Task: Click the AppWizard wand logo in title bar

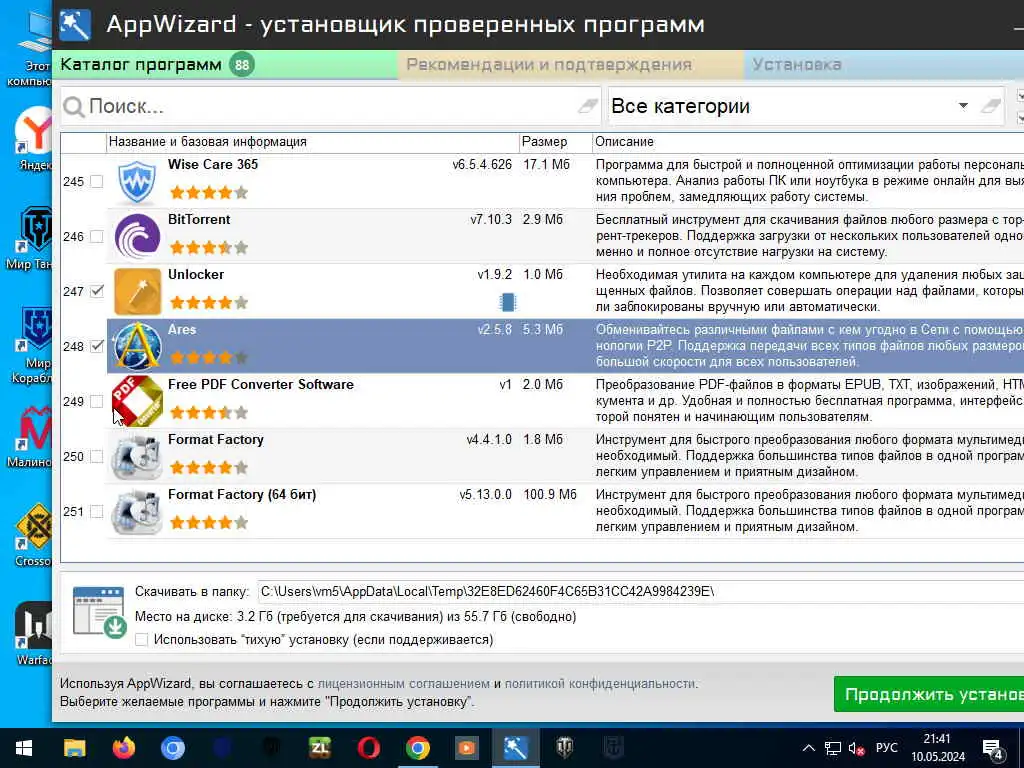Action: click(75, 25)
